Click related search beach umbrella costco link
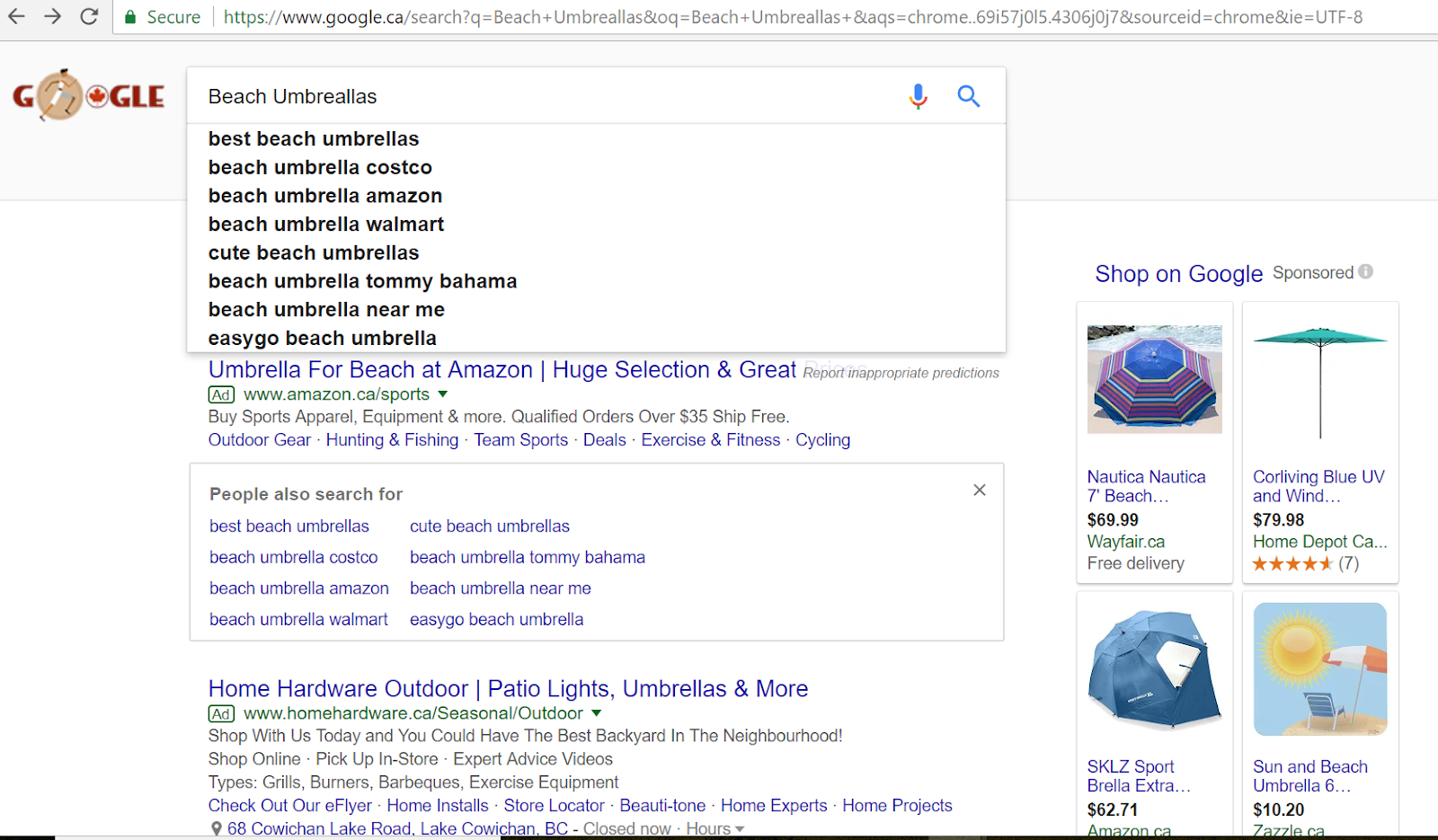 click(x=294, y=558)
